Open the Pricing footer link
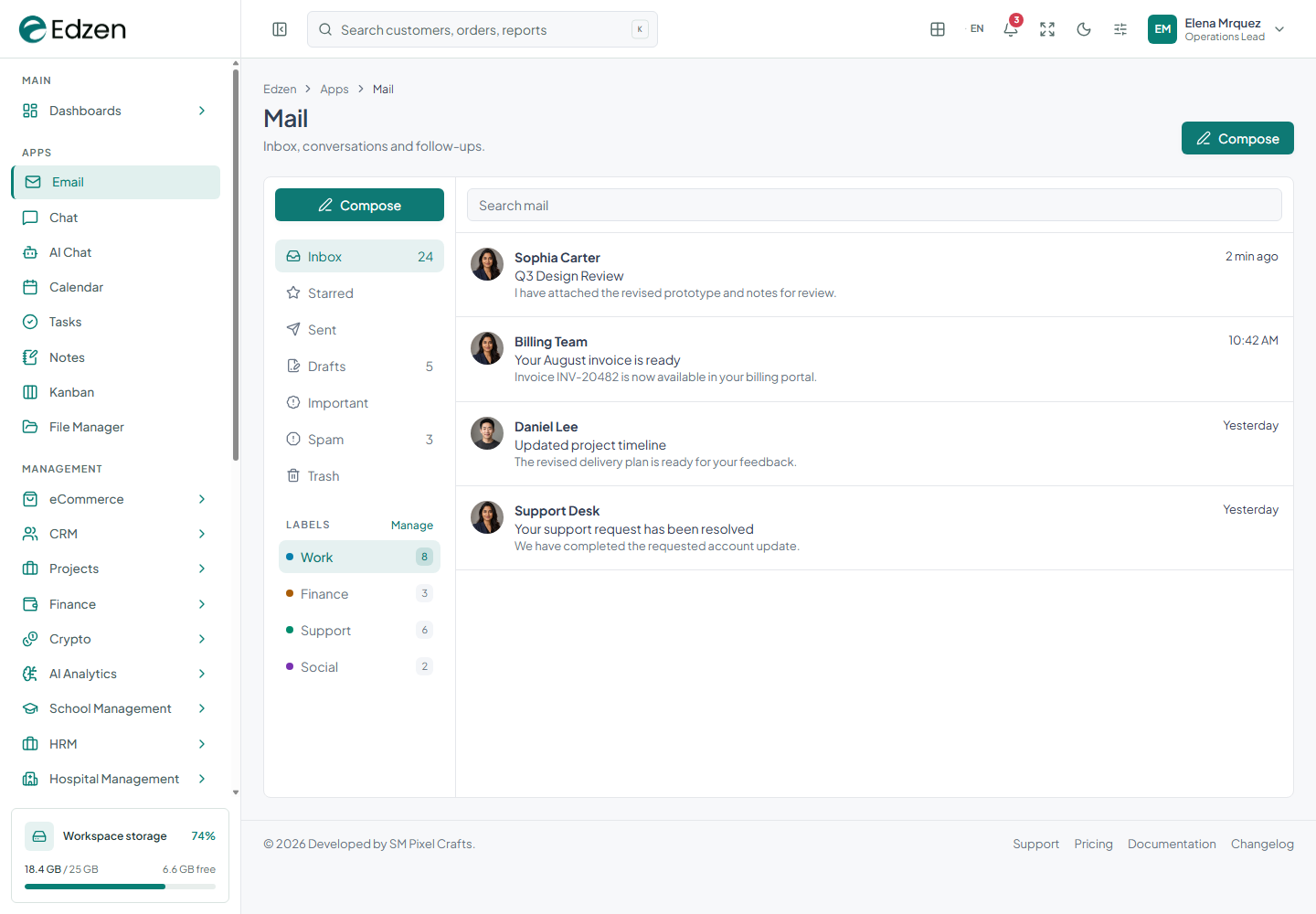 point(1094,844)
